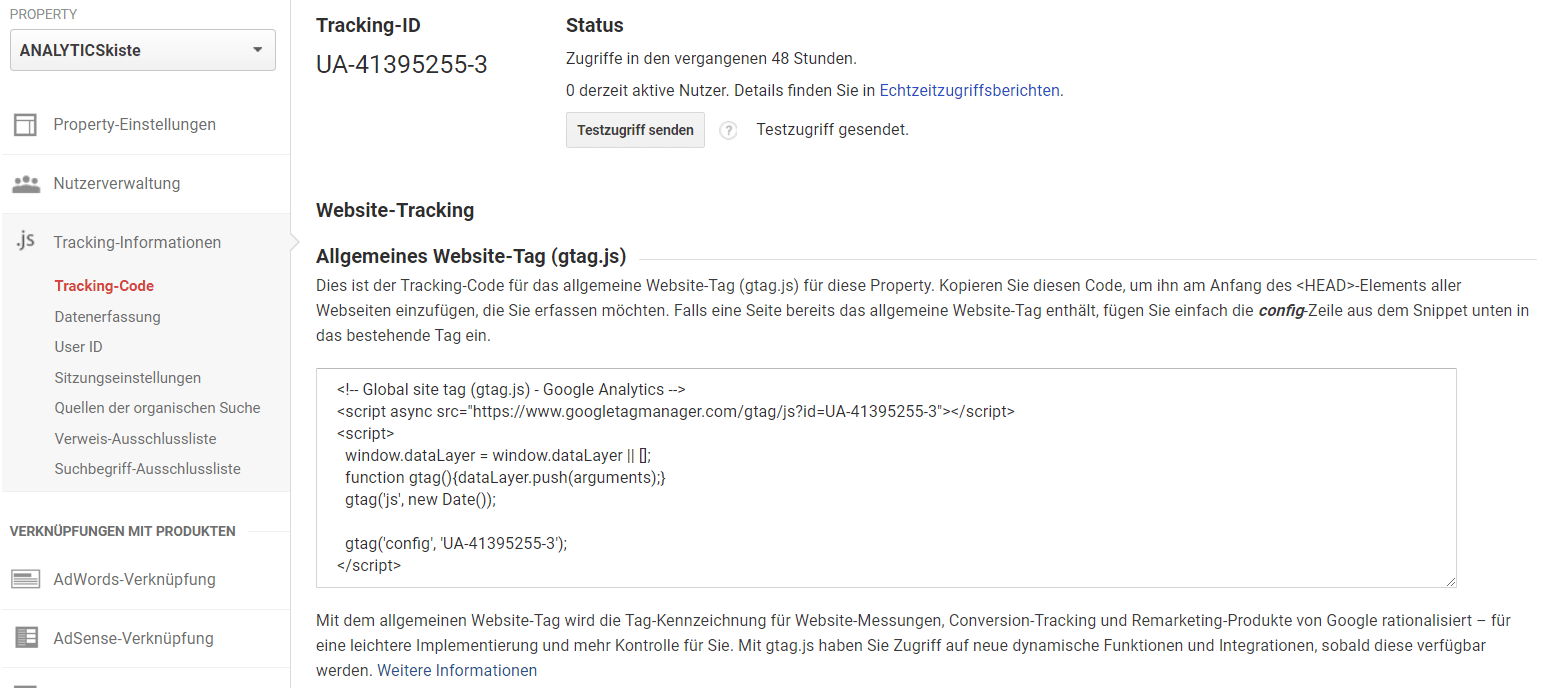1546x688 pixels.
Task: Click inside the tracking code snippet box
Action: (x=886, y=478)
